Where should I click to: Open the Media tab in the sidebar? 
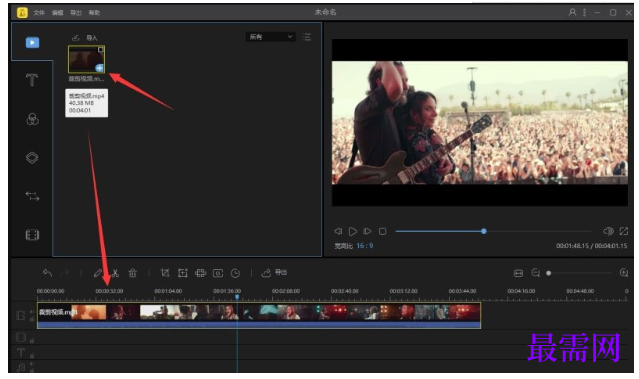33,42
